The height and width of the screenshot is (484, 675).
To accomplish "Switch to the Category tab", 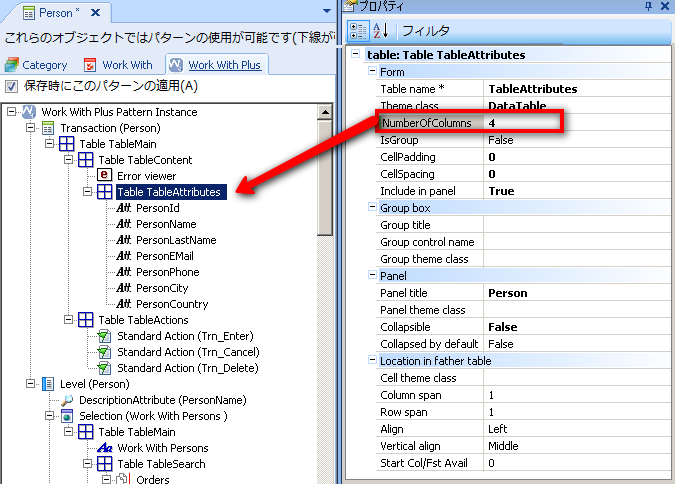I will tap(37, 65).
